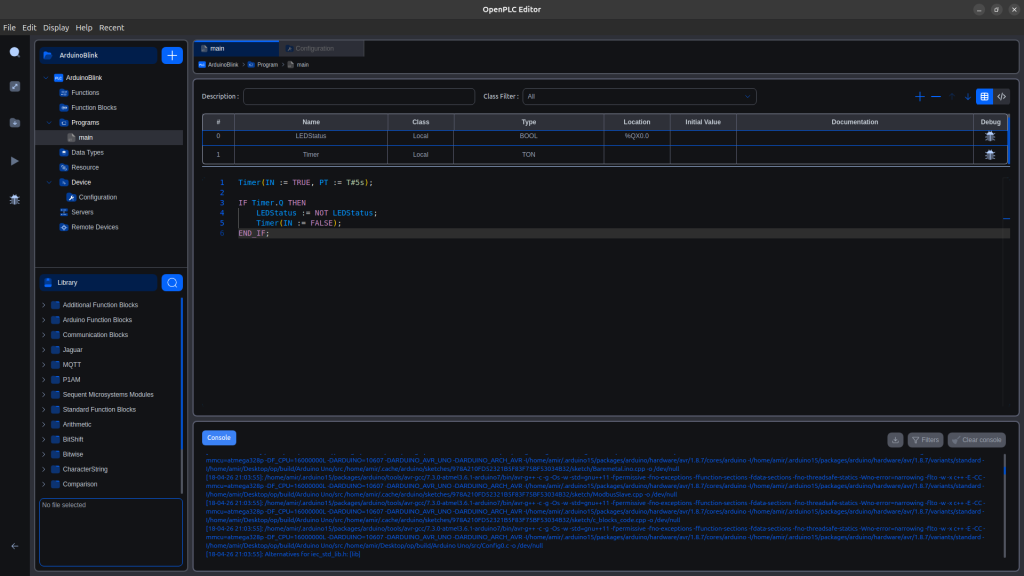The image size is (1024, 576).
Task: Open the File menu
Action: 9,27
